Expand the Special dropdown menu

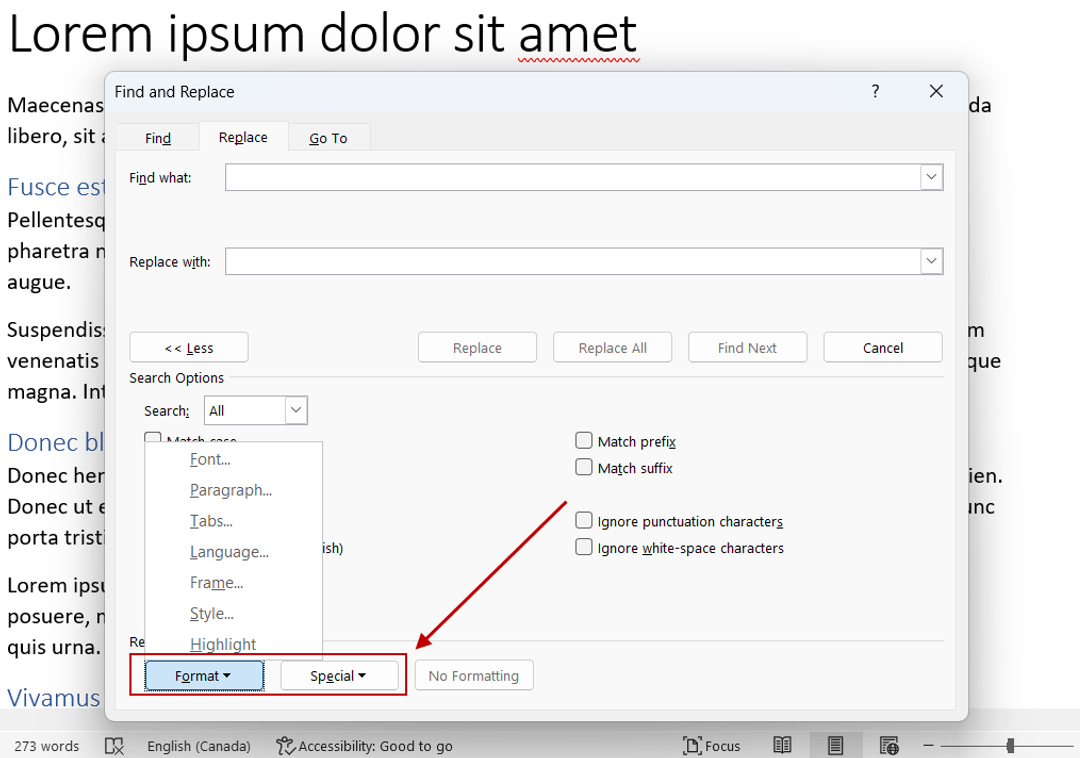click(340, 675)
